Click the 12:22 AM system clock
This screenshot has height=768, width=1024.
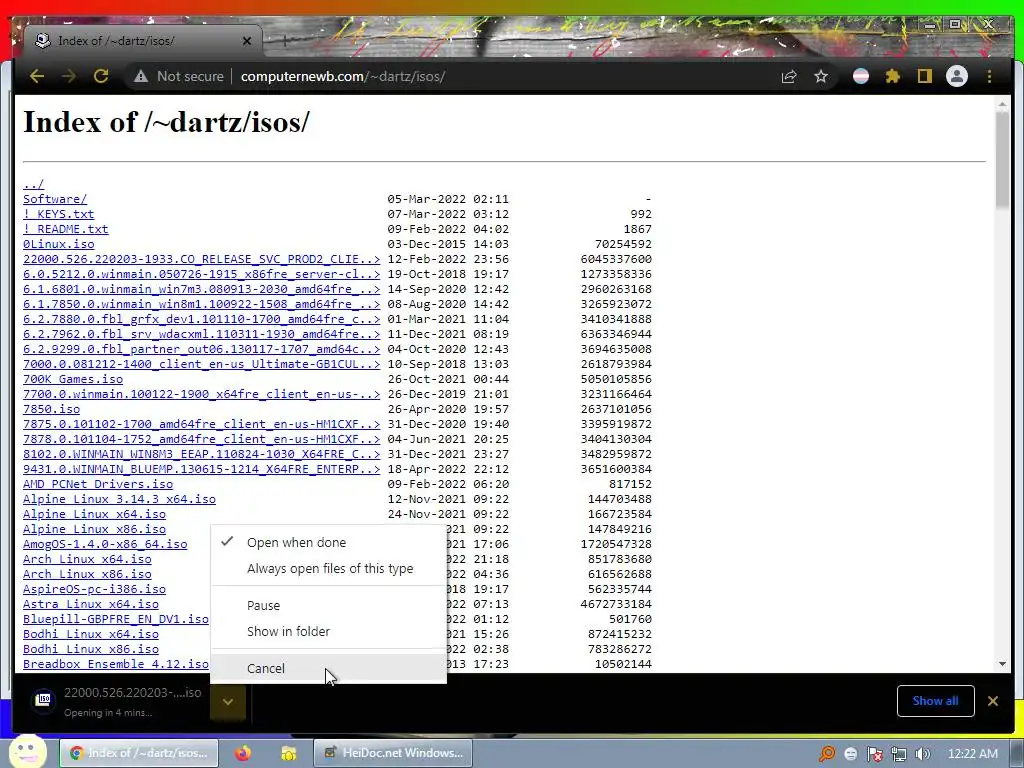coord(973,754)
